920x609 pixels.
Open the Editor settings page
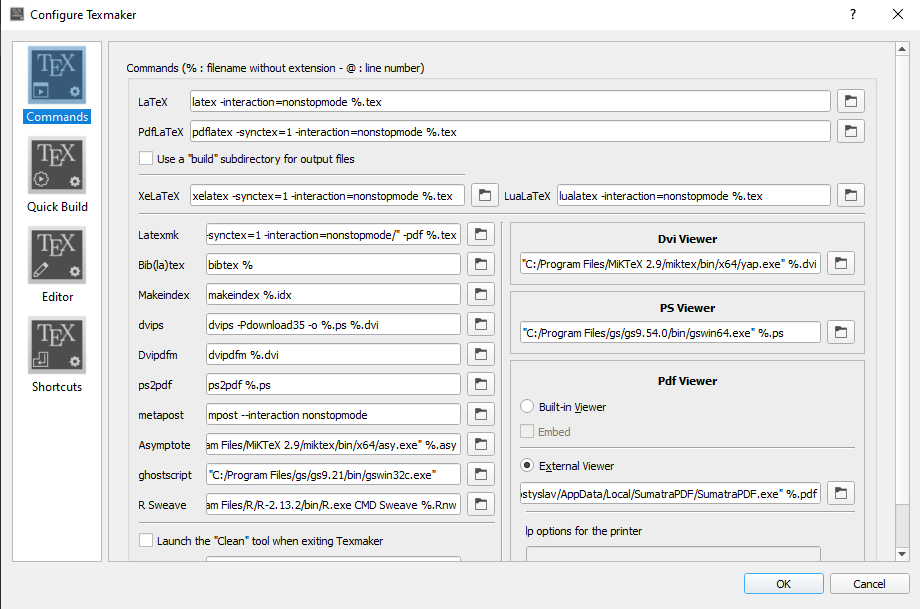click(x=57, y=265)
